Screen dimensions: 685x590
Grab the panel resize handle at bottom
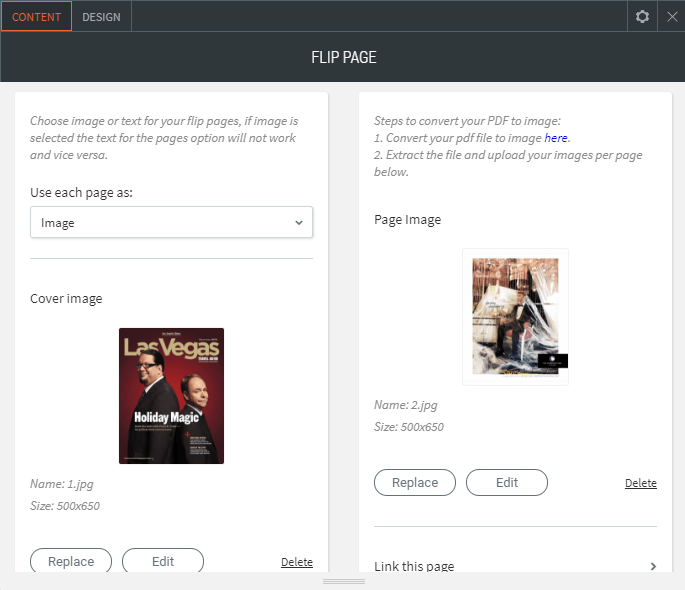(x=343, y=581)
